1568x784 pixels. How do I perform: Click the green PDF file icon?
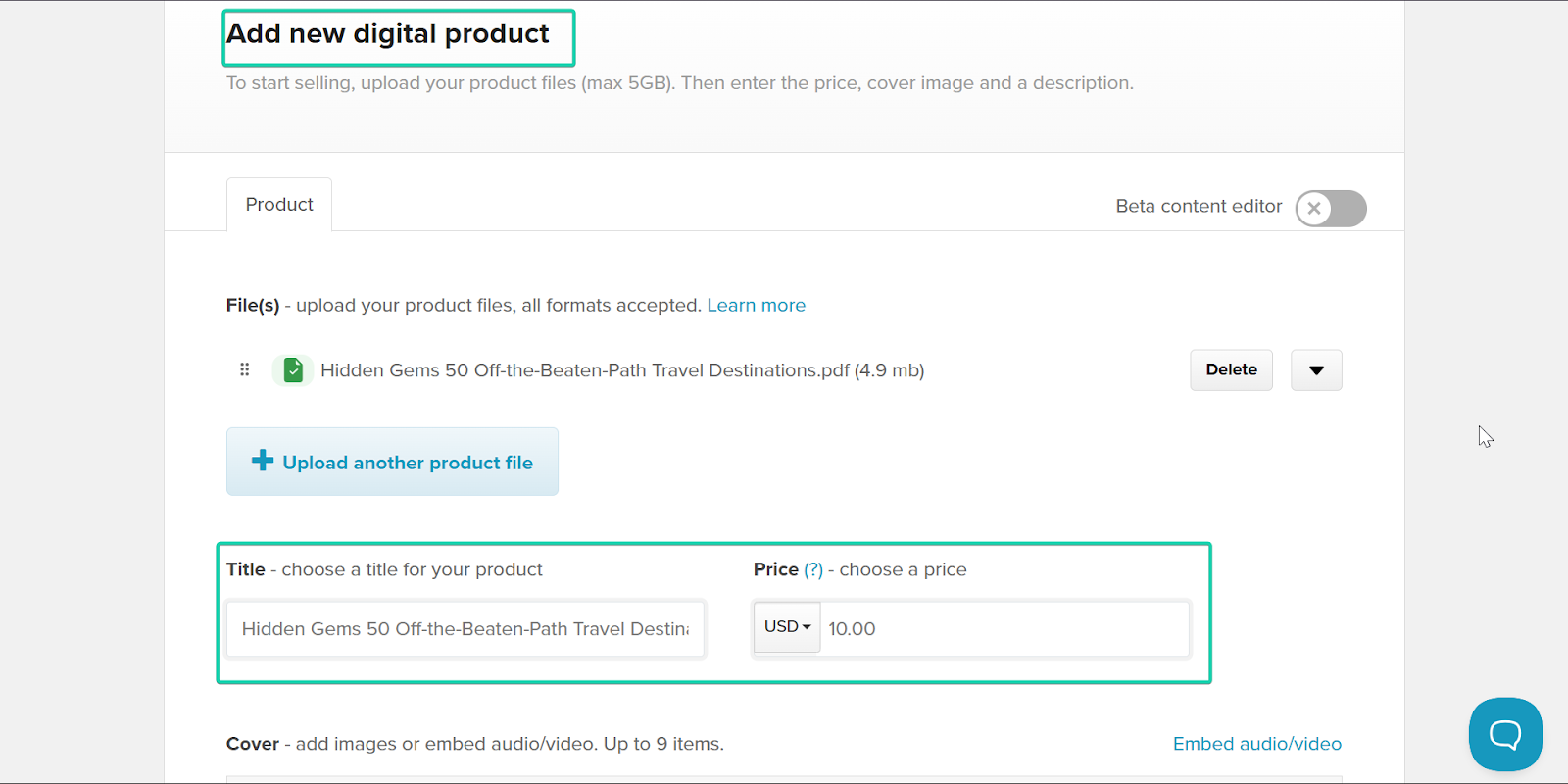[x=293, y=370]
